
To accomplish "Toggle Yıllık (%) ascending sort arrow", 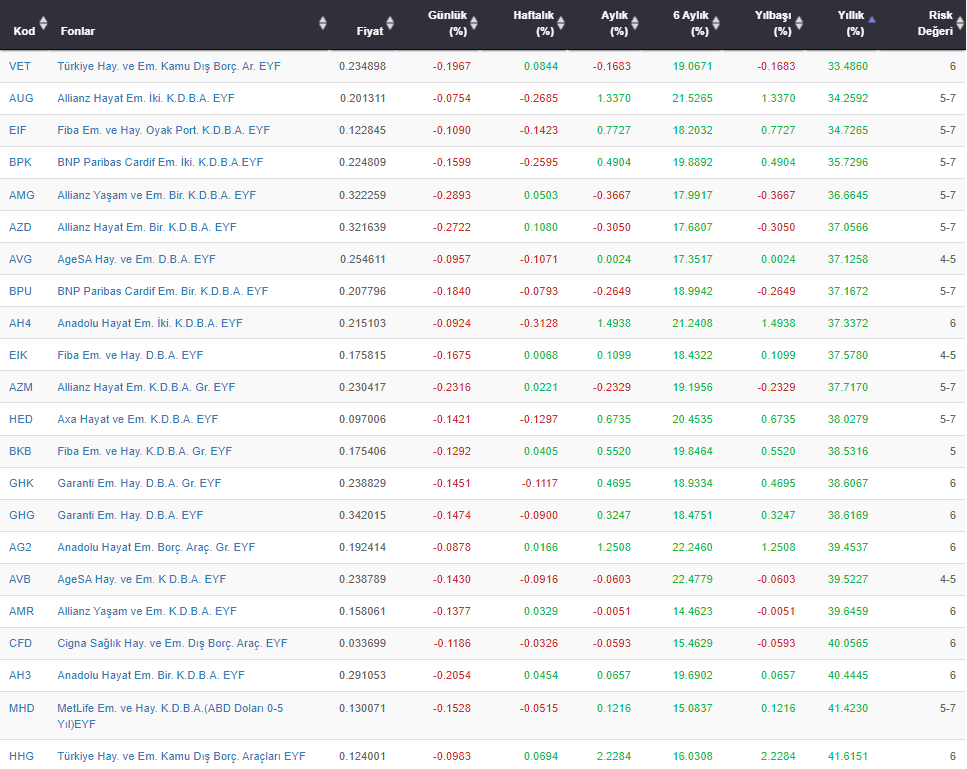I will click(x=872, y=20).
